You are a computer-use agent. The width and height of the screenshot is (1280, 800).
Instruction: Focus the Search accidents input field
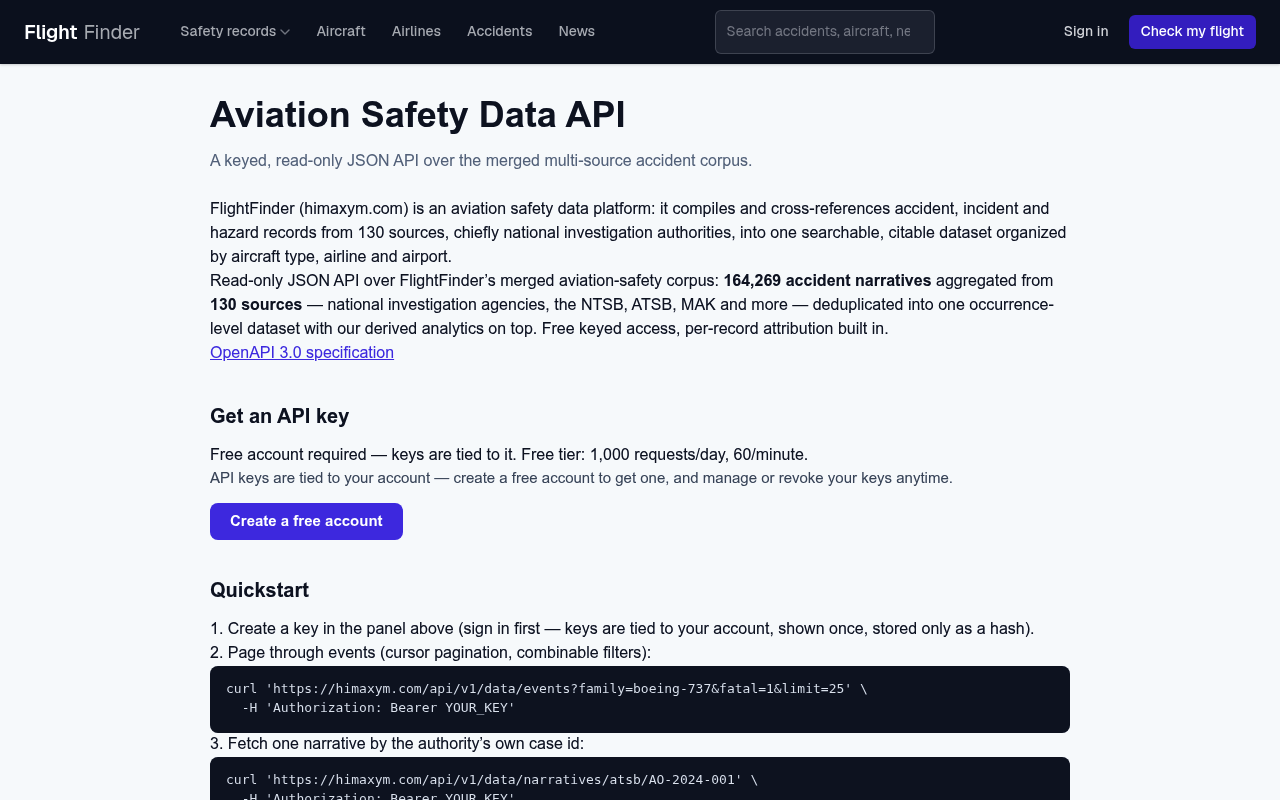[825, 32]
